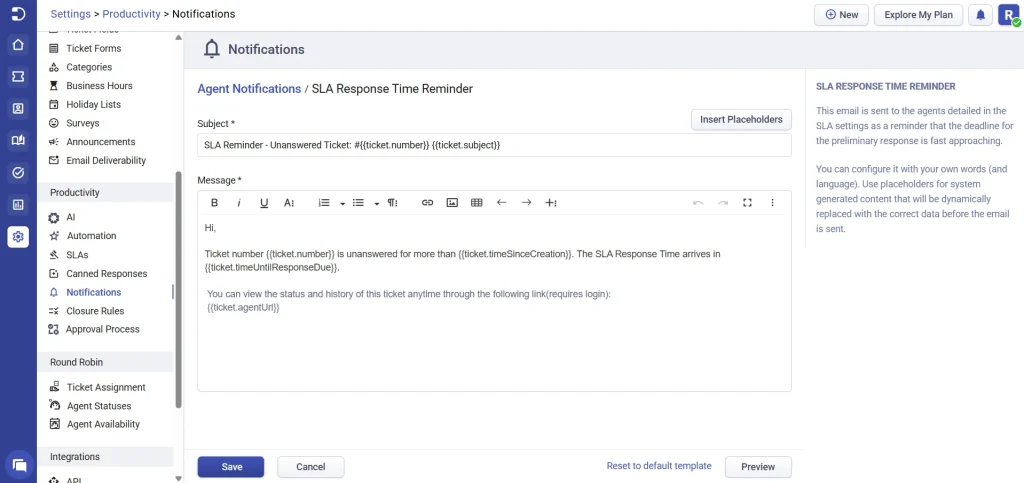This screenshot has height=483, width=1024.
Task: Click the Cancel button
Action: 311,467
